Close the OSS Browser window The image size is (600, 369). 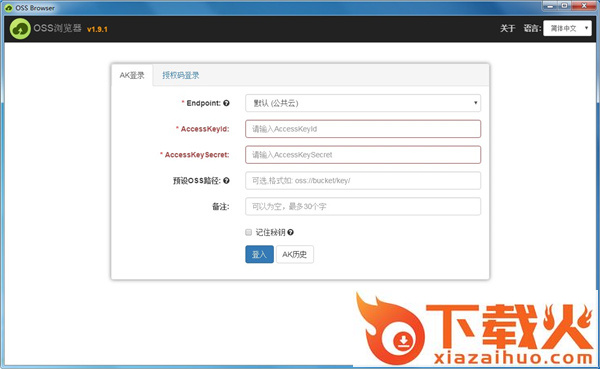pos(584,6)
